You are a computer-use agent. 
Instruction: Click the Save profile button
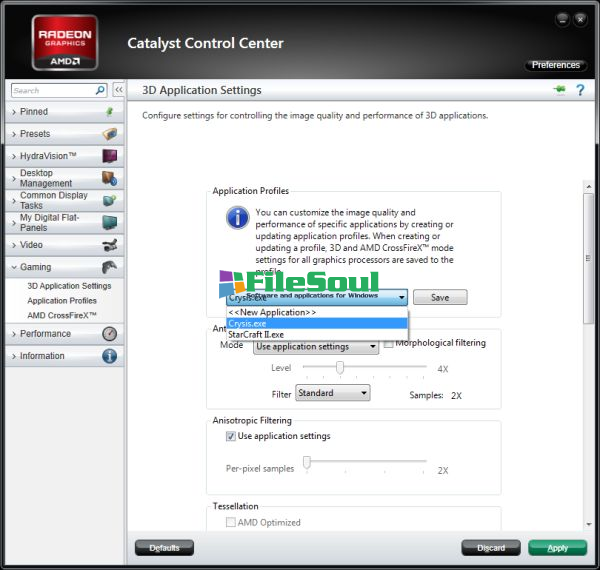(439, 298)
